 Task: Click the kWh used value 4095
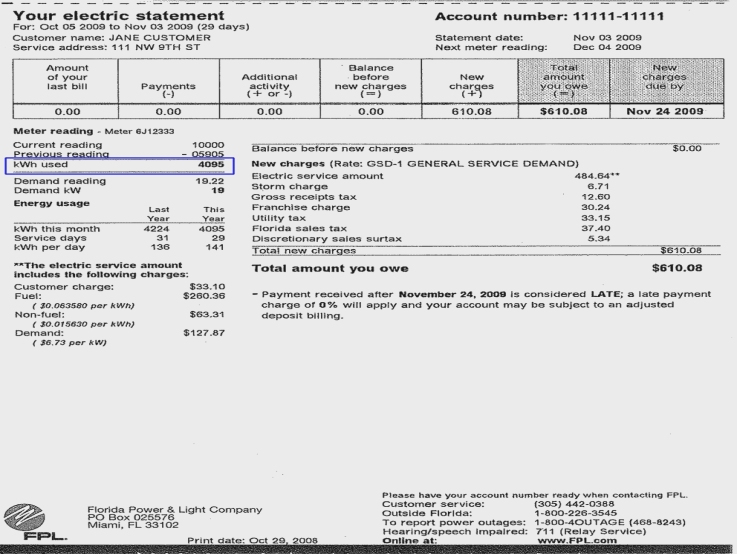point(211,164)
